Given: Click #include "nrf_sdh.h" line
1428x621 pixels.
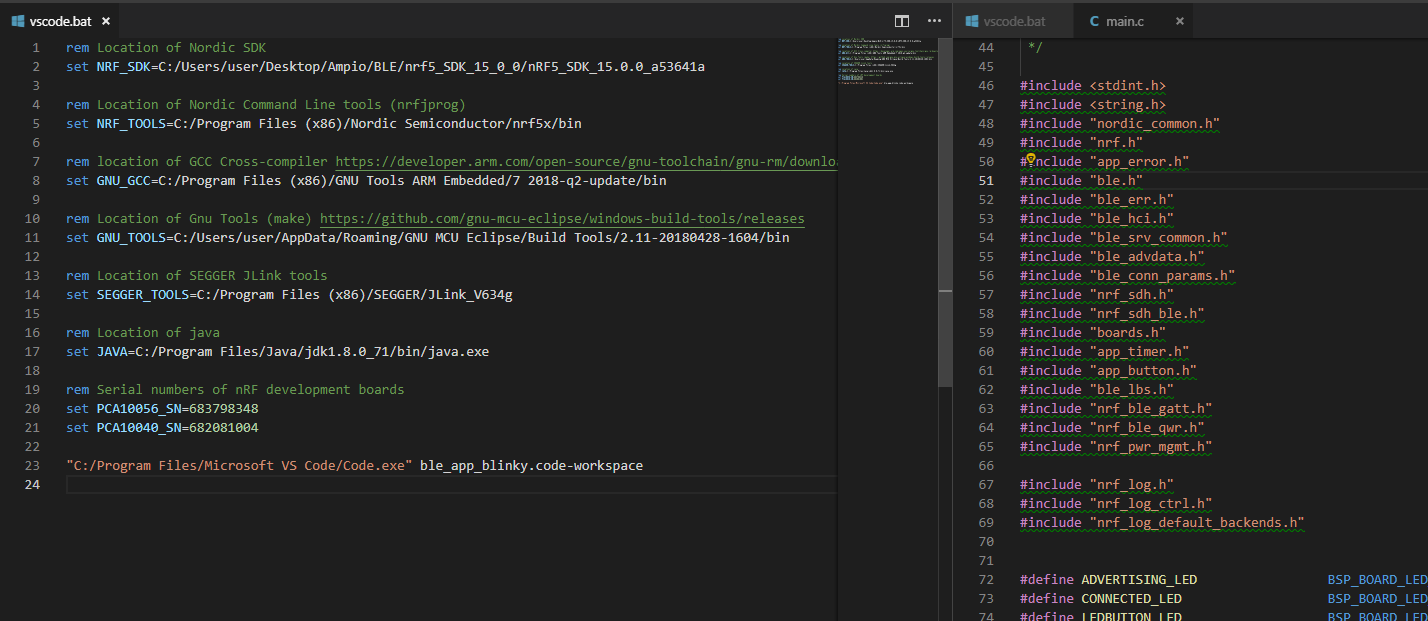Looking at the screenshot, I should tap(1097, 294).
